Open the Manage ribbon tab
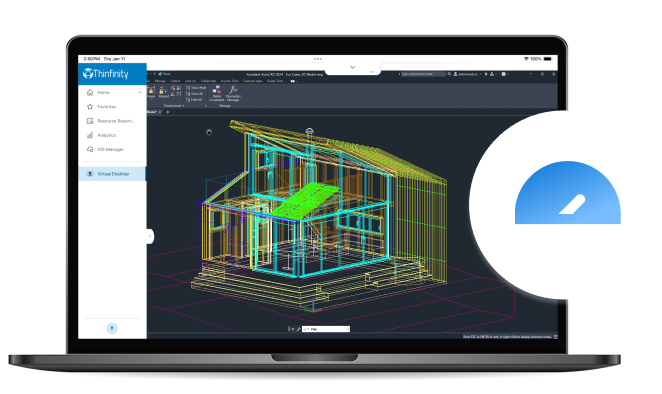 coord(160,81)
